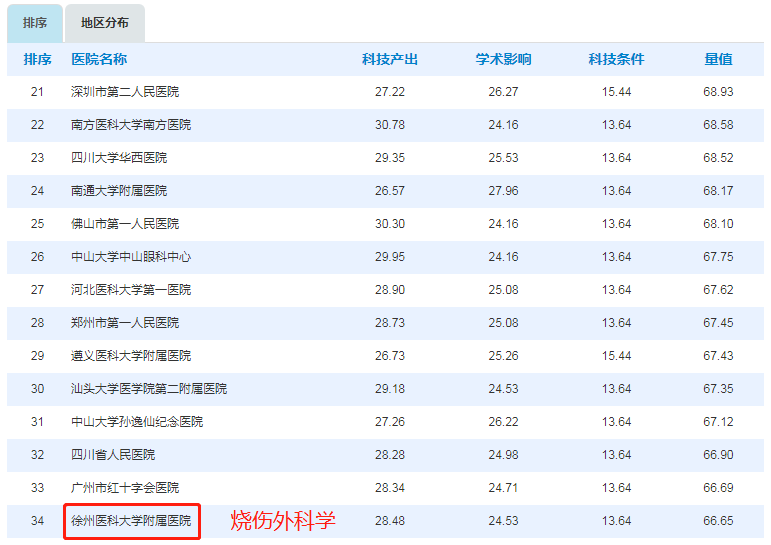This screenshot has width=771, height=545.
Task: Select hospital 汕头大学医学院第二附属医院
Action: tap(149, 389)
